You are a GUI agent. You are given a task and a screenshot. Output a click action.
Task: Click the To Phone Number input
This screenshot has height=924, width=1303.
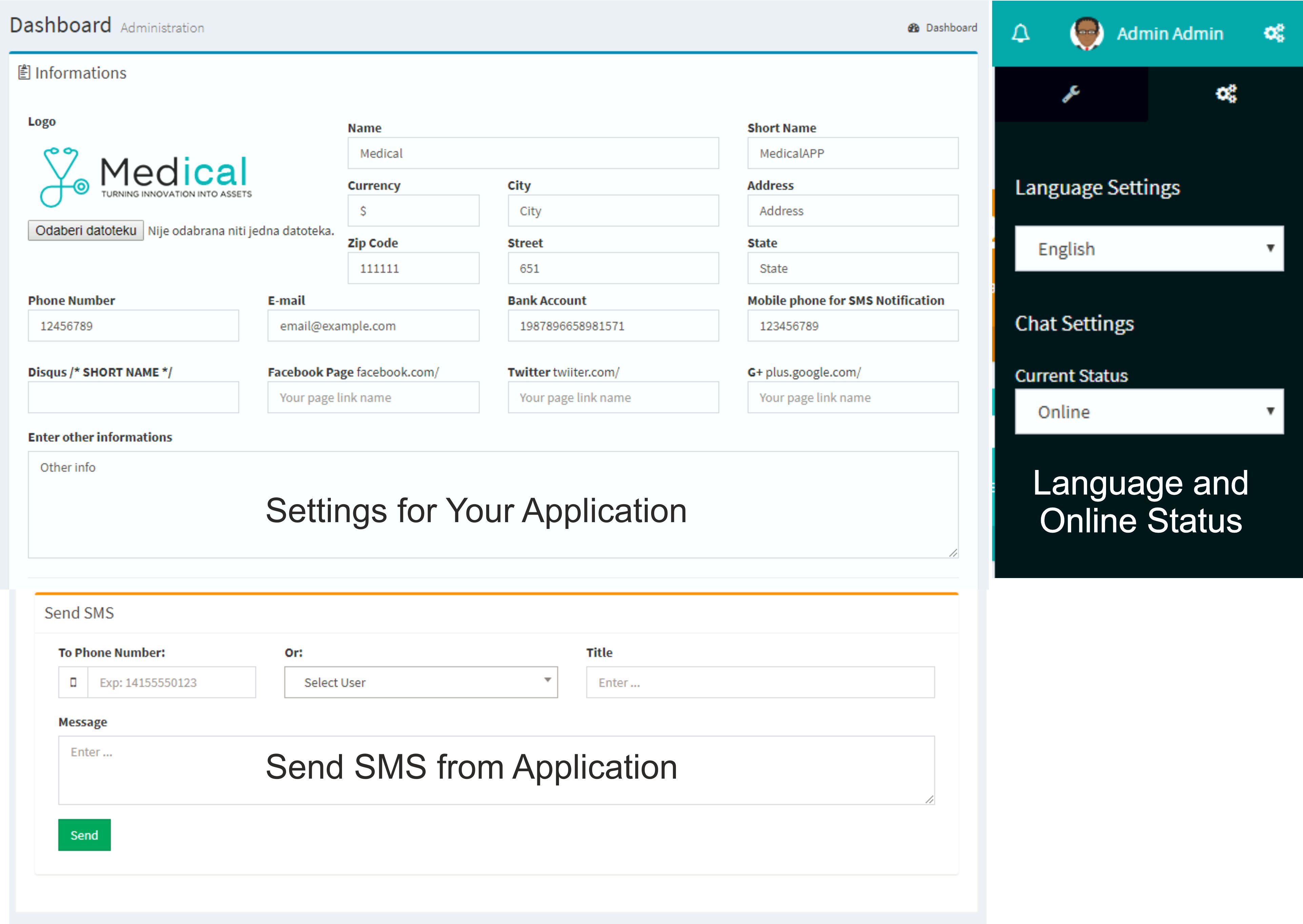click(x=171, y=682)
